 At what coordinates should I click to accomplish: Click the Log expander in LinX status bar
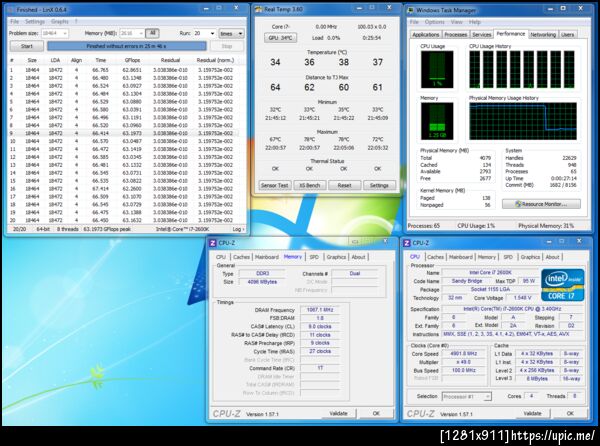[238, 229]
